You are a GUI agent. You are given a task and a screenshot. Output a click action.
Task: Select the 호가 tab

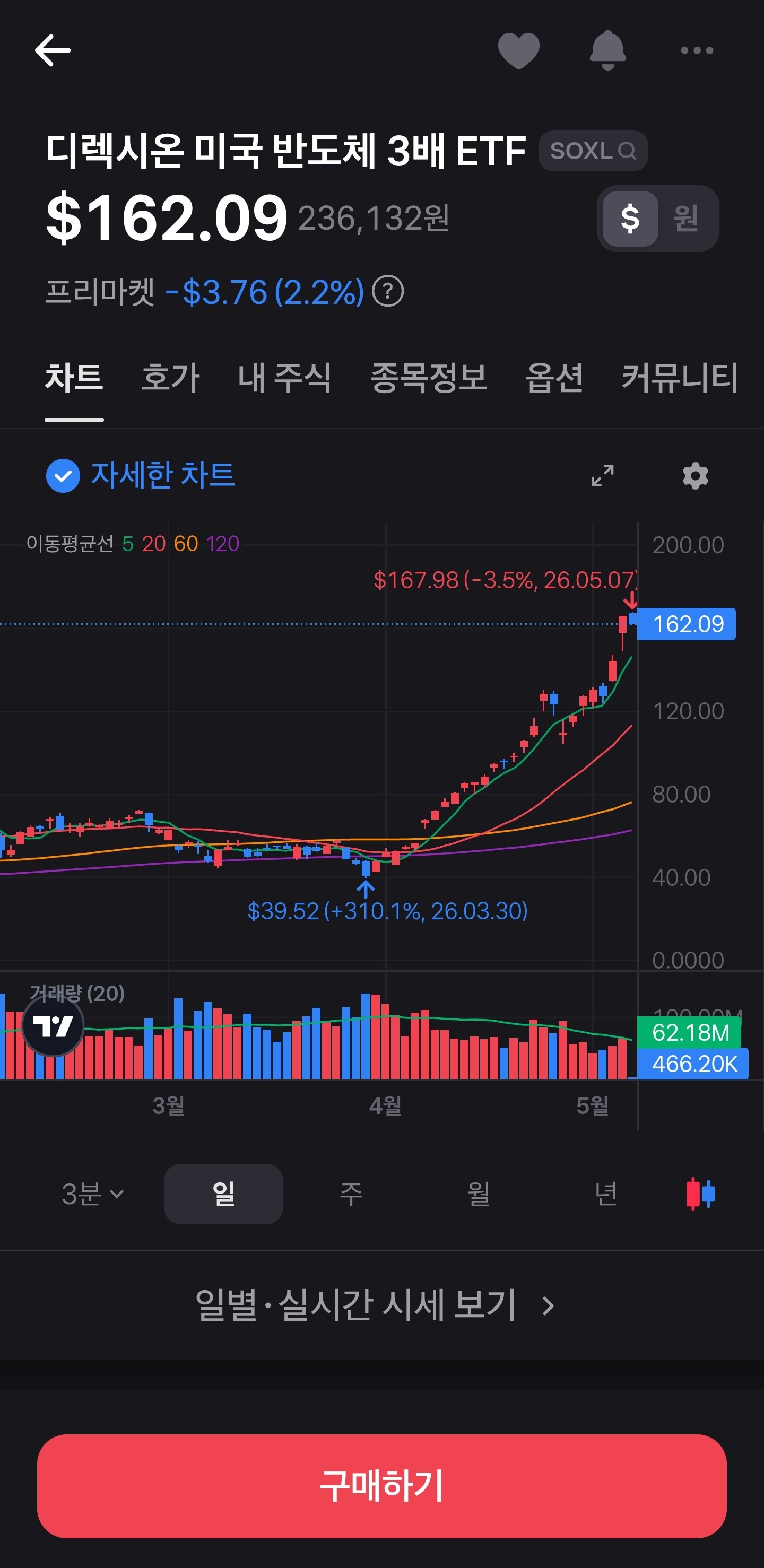point(170,378)
